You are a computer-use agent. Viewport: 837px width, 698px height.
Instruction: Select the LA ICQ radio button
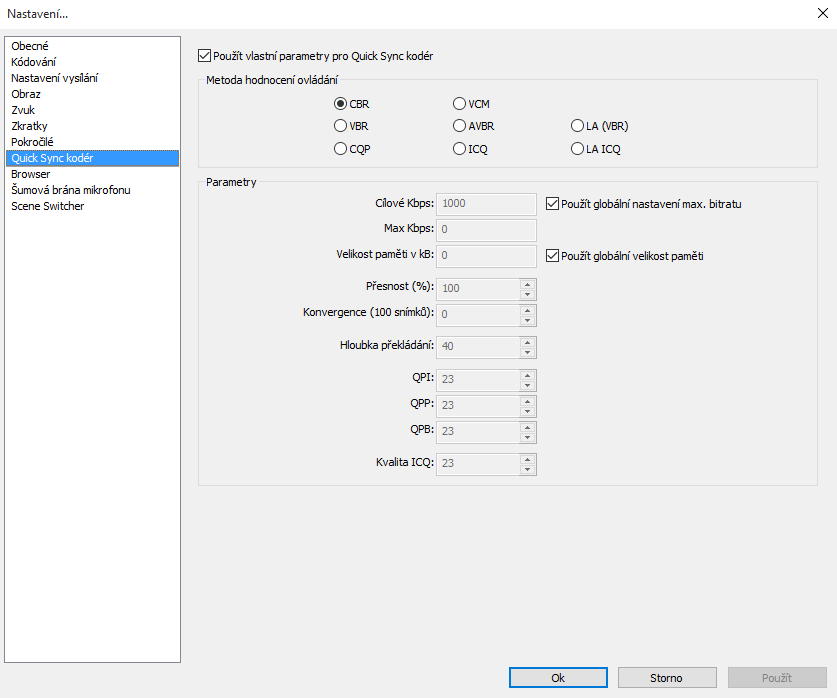pos(577,150)
